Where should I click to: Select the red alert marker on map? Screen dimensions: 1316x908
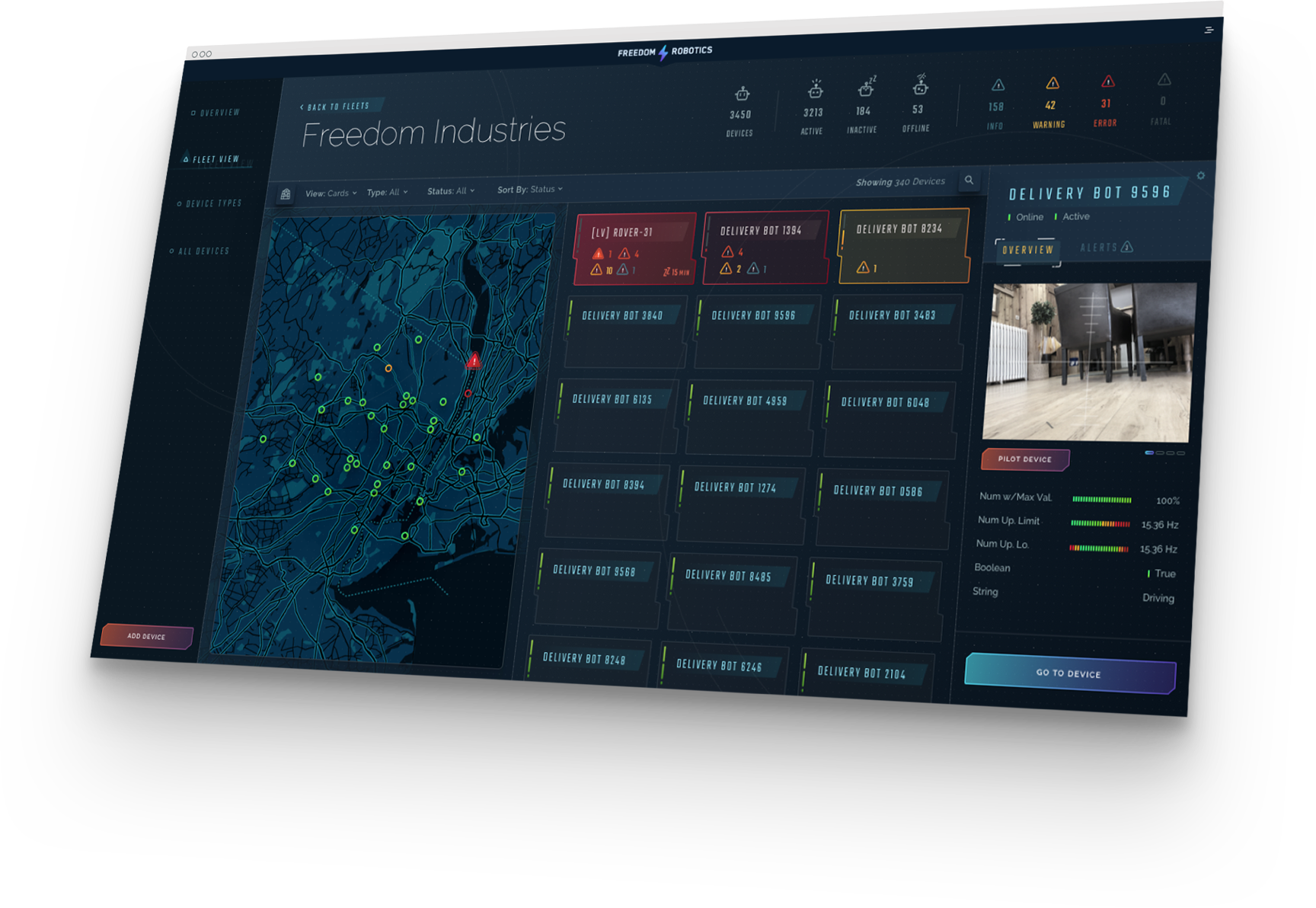[x=474, y=361]
